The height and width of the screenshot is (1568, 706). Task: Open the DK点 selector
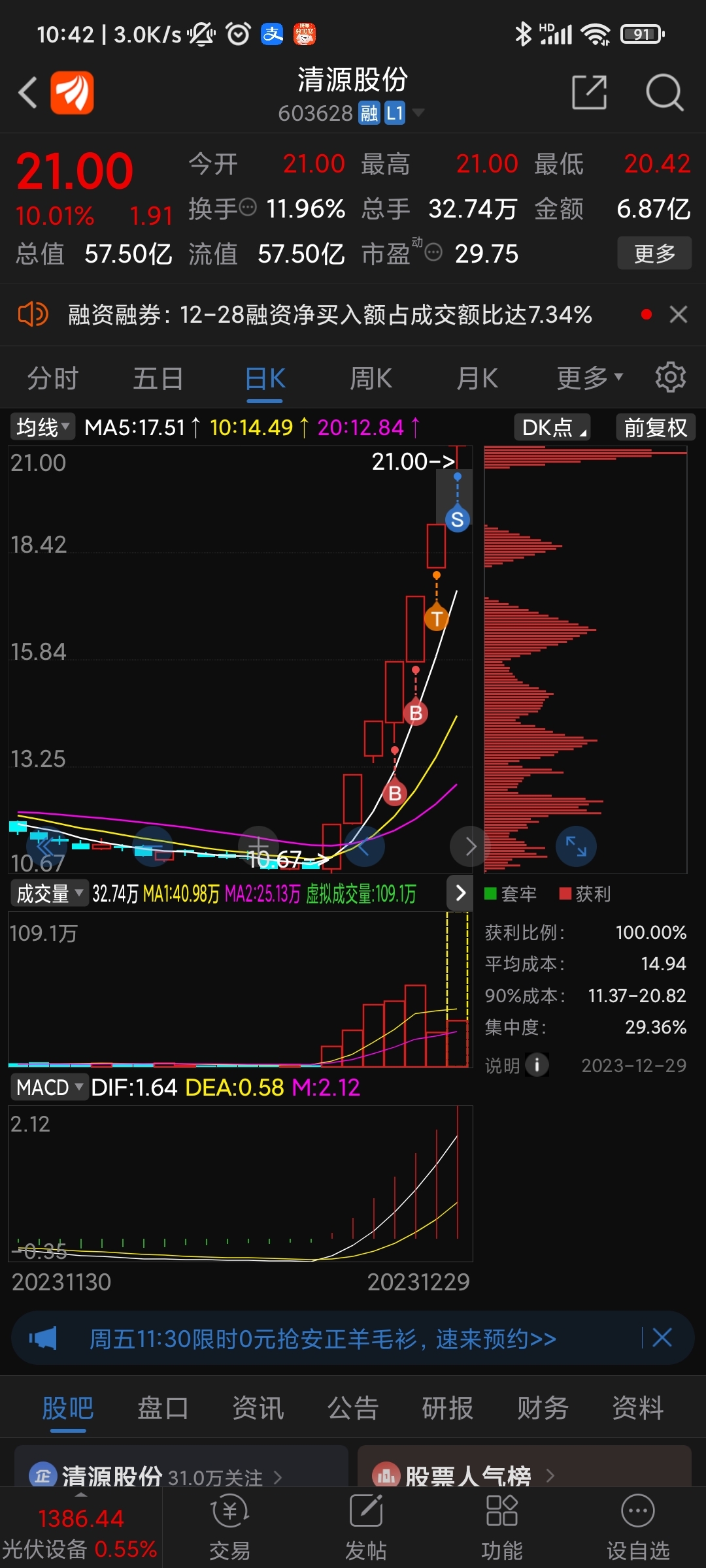pyautogui.click(x=553, y=427)
